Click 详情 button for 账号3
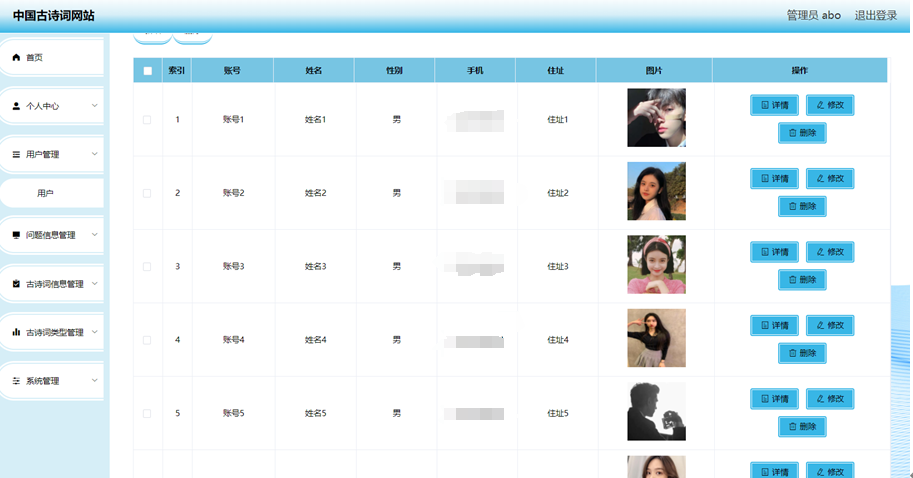The image size is (913, 478). pyautogui.click(x=774, y=252)
